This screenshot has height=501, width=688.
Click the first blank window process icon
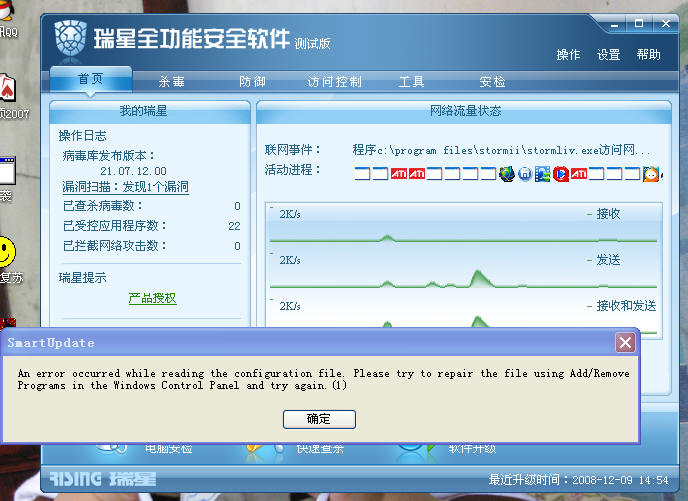(362, 174)
